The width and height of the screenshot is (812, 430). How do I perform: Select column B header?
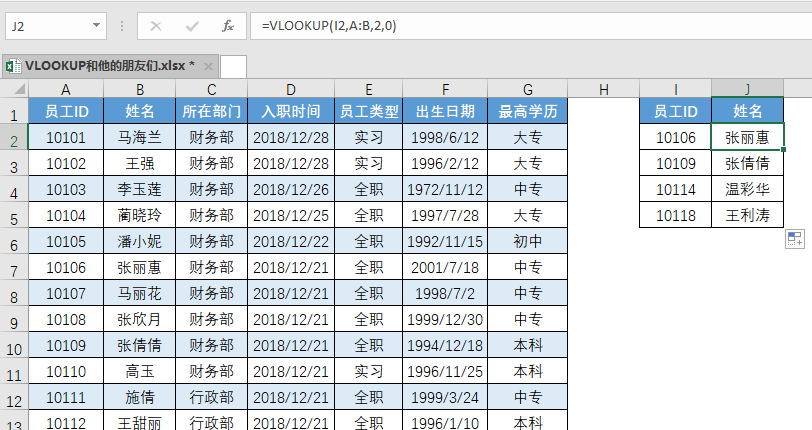(140, 89)
